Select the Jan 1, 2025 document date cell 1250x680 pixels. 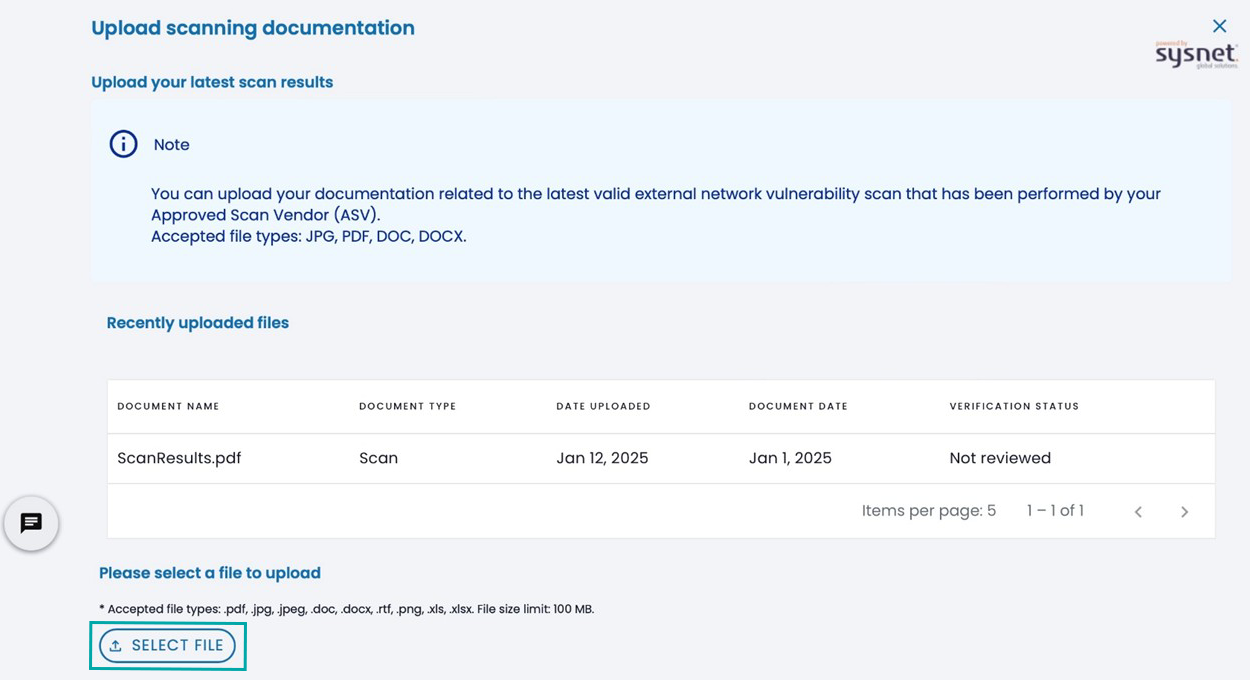click(x=790, y=458)
